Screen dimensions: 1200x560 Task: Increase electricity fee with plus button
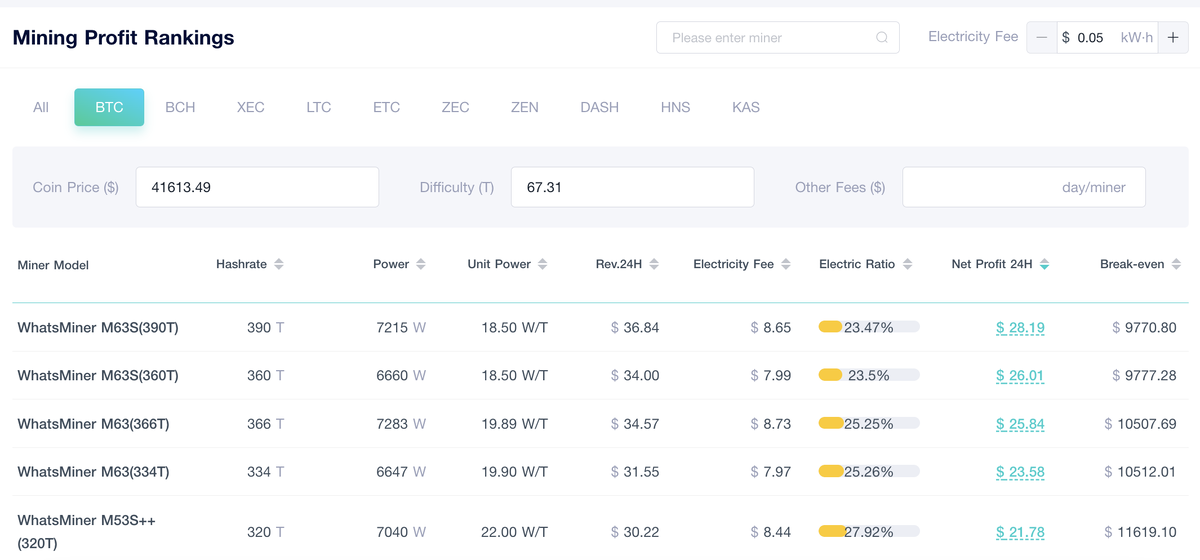(x=1174, y=37)
